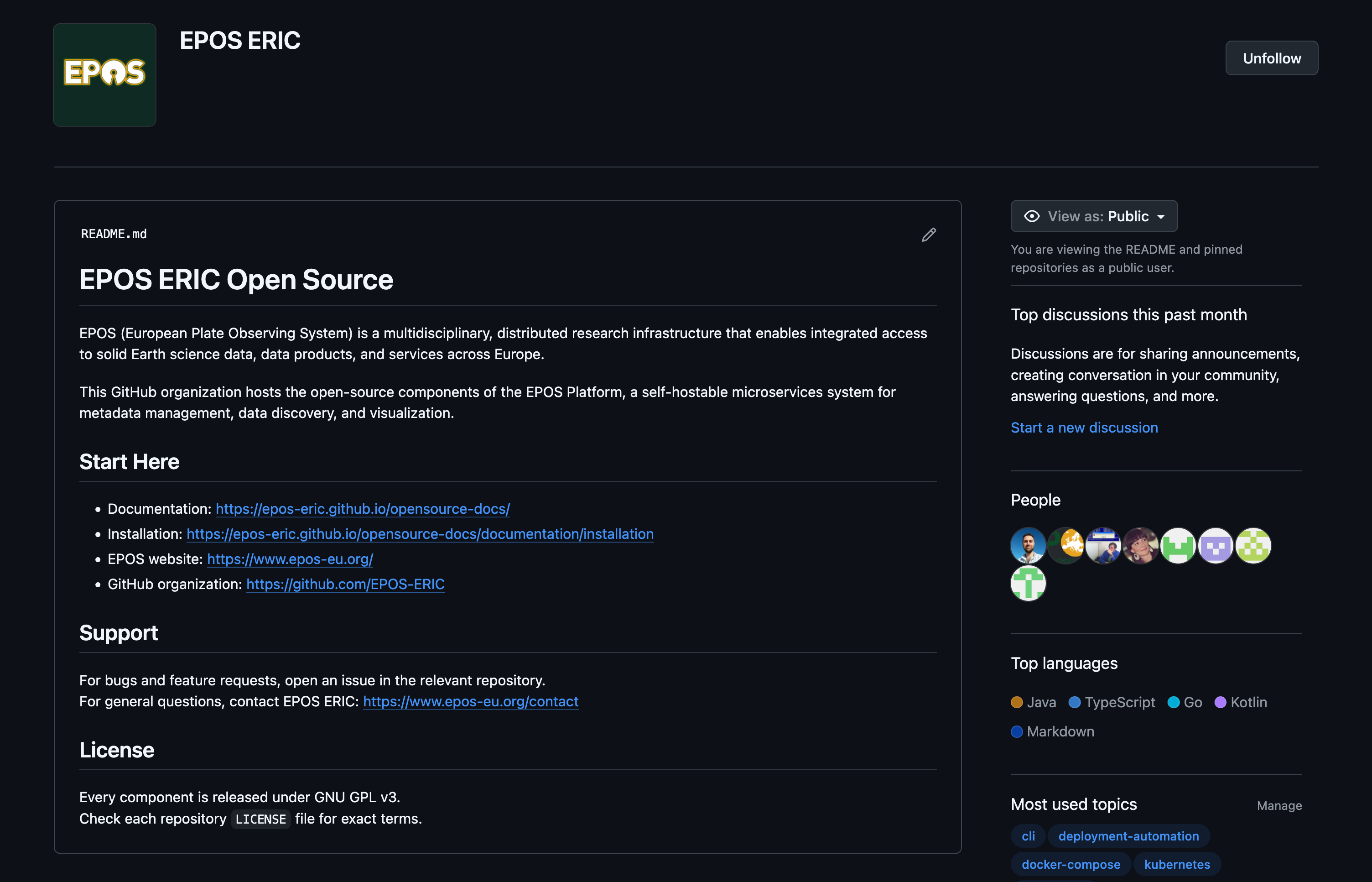
Task: Click the green U-shaped identicon member avatar
Action: click(x=1178, y=546)
